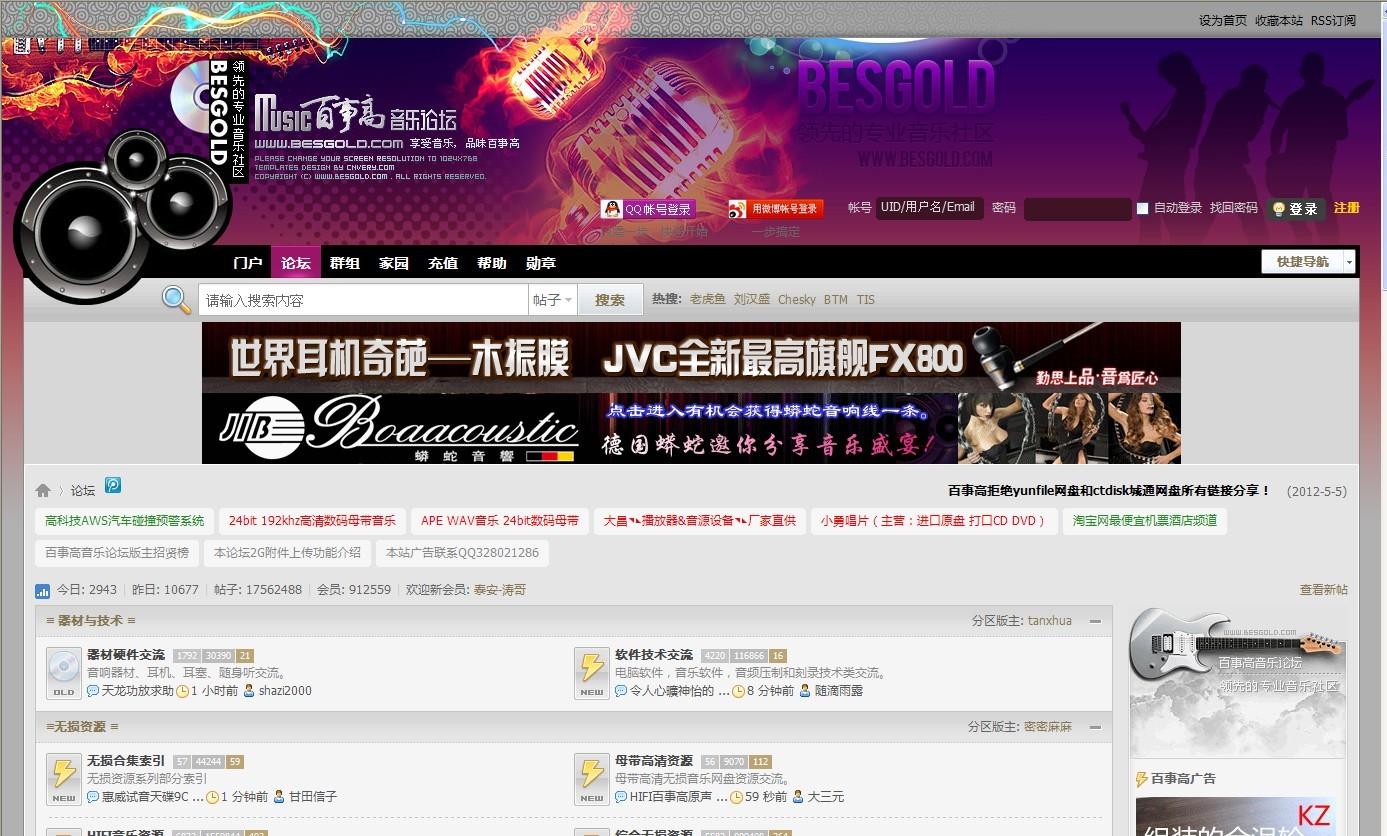Click speech bubble icon before 惠威试音天碟9C
The width and height of the screenshot is (1387, 836).
(x=93, y=797)
